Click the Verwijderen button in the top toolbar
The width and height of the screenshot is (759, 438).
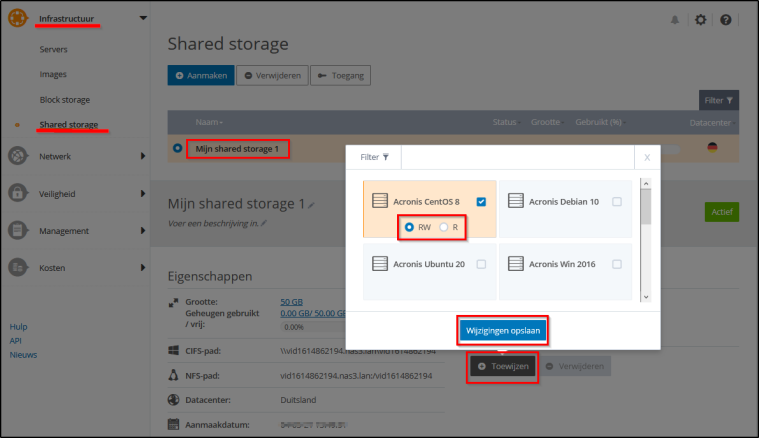point(273,76)
